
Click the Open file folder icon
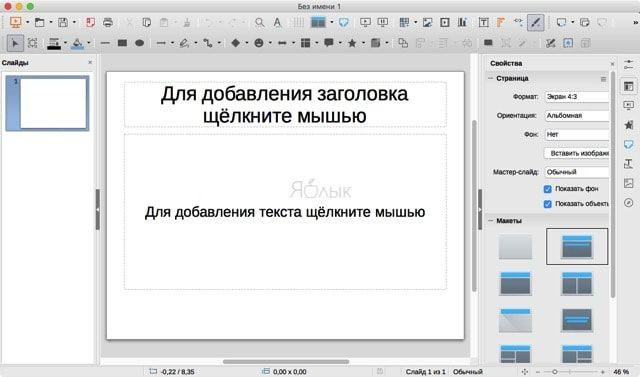40,22
